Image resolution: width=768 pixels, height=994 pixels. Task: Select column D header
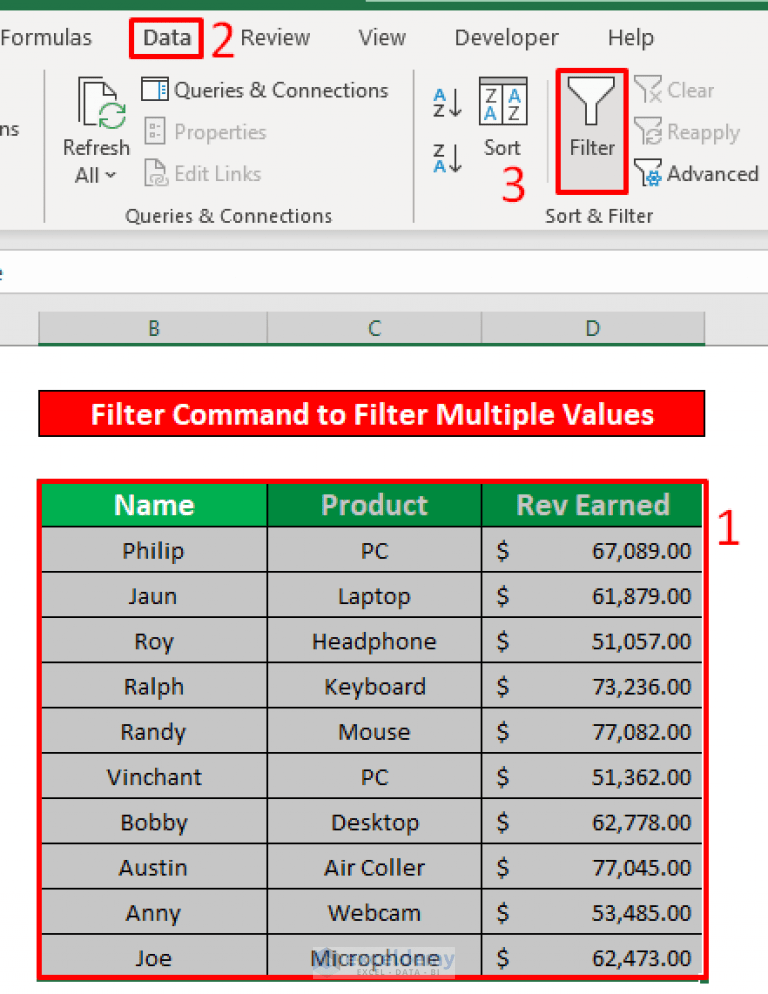[593, 328]
